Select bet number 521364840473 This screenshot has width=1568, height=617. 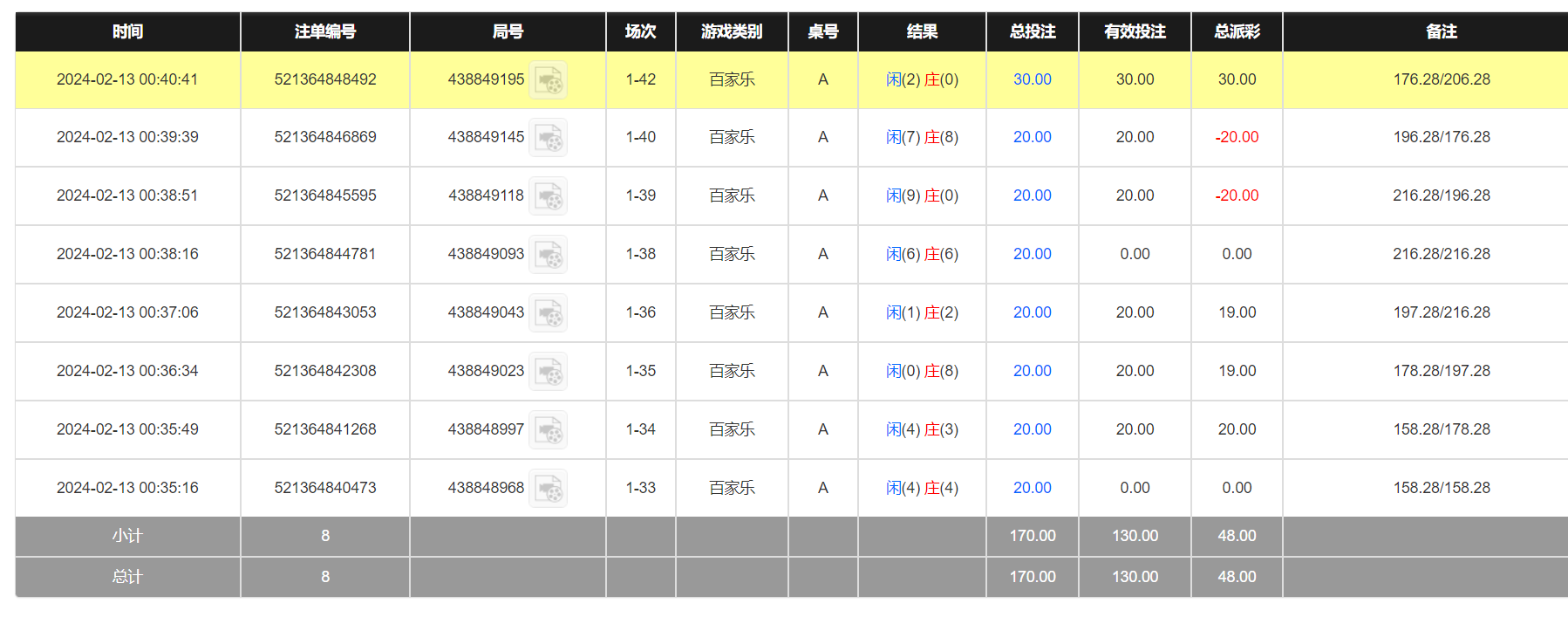325,488
